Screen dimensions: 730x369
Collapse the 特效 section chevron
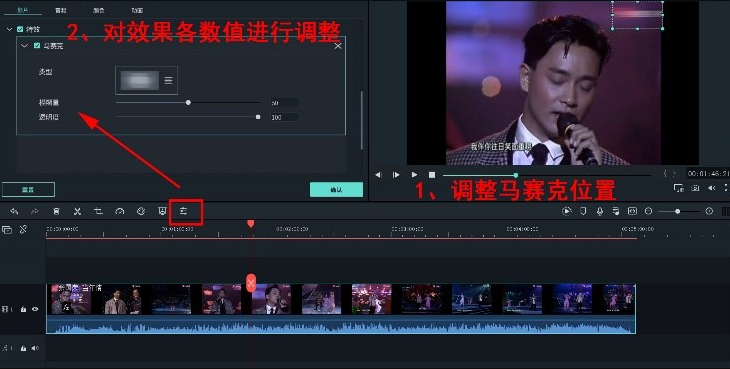click(x=9, y=29)
